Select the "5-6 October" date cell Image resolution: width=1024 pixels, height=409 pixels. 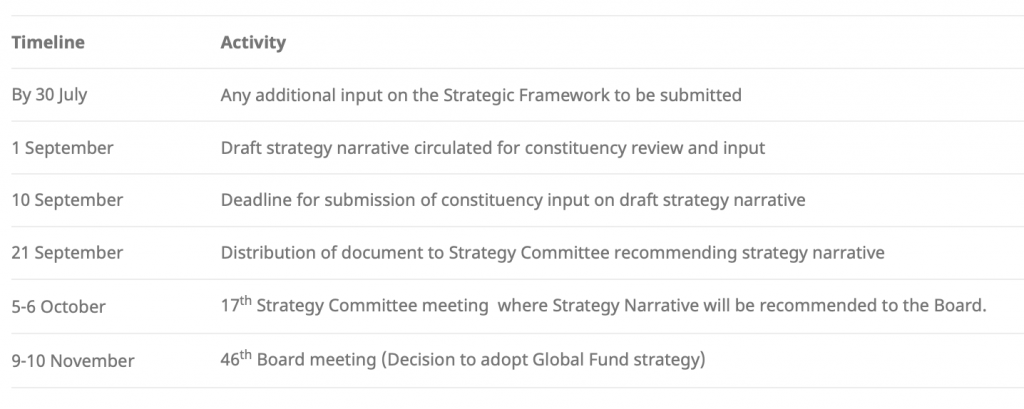point(58,306)
